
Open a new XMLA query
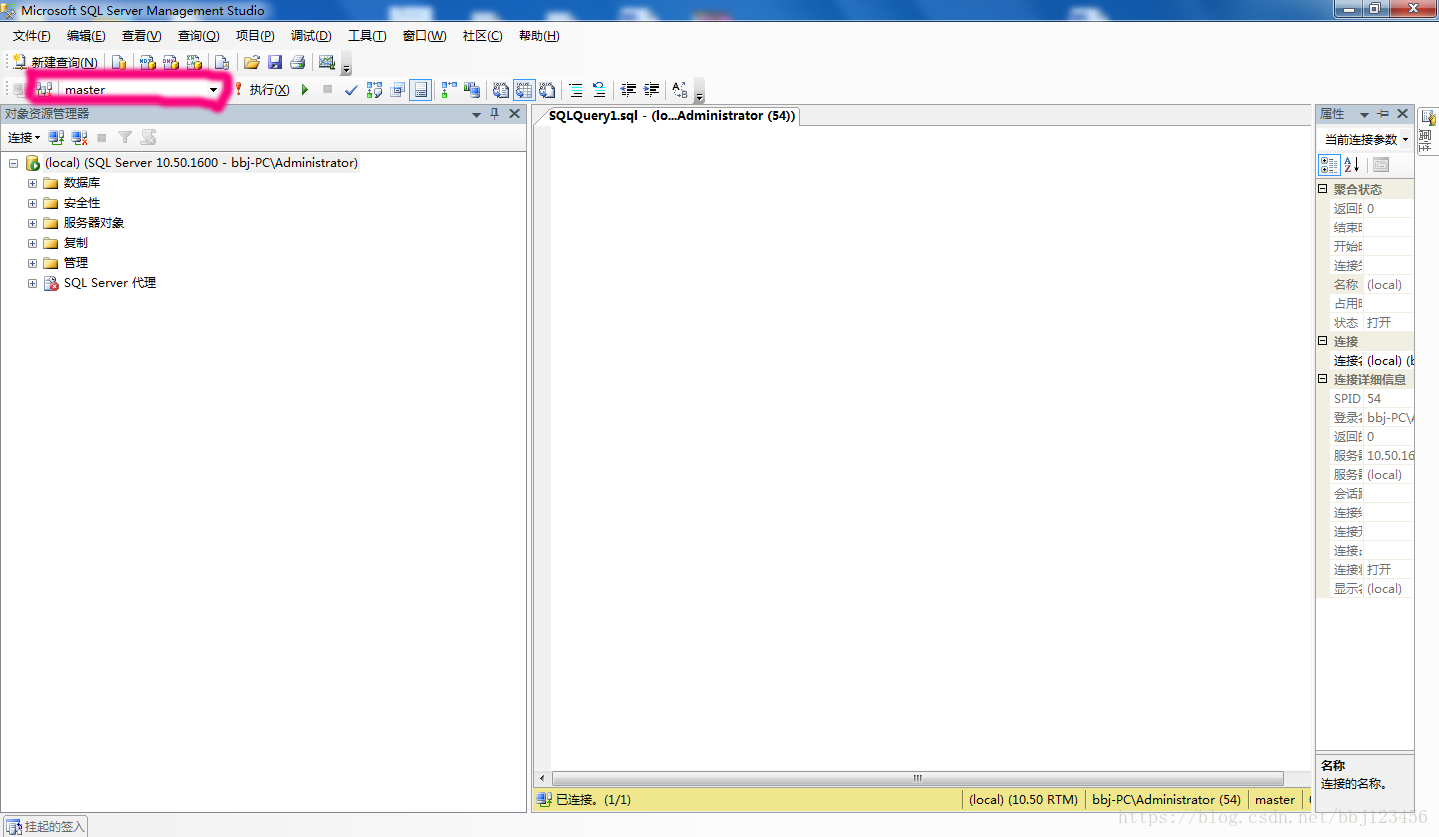point(194,62)
